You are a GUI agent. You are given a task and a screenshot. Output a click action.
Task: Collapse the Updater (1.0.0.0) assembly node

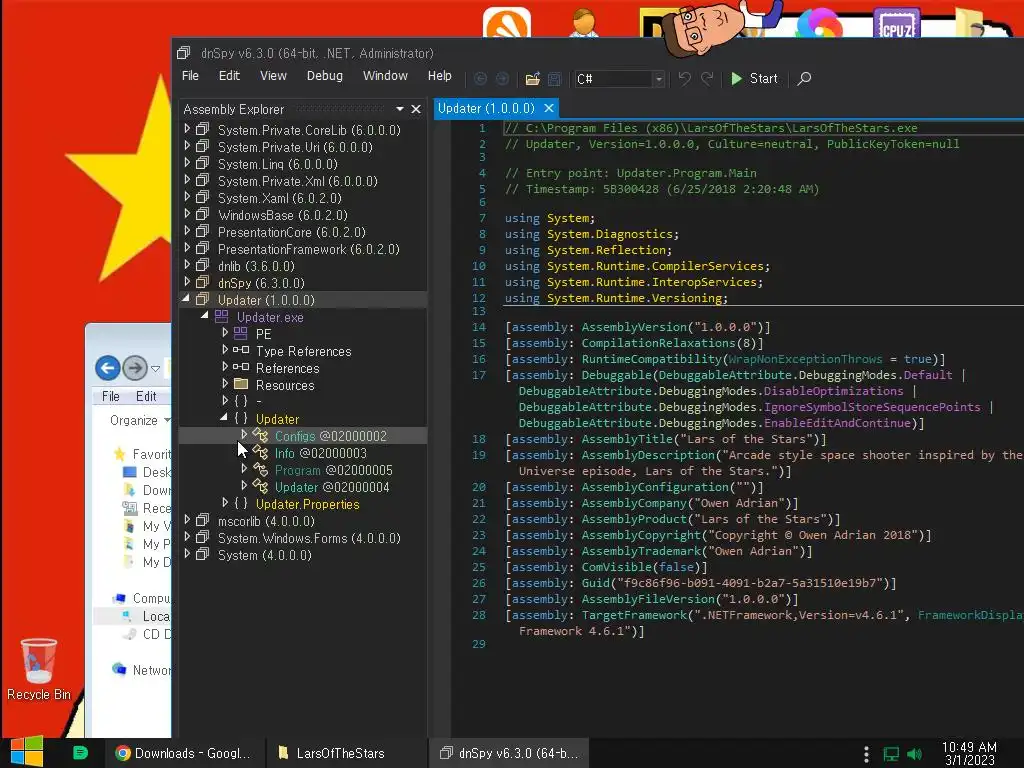point(186,298)
